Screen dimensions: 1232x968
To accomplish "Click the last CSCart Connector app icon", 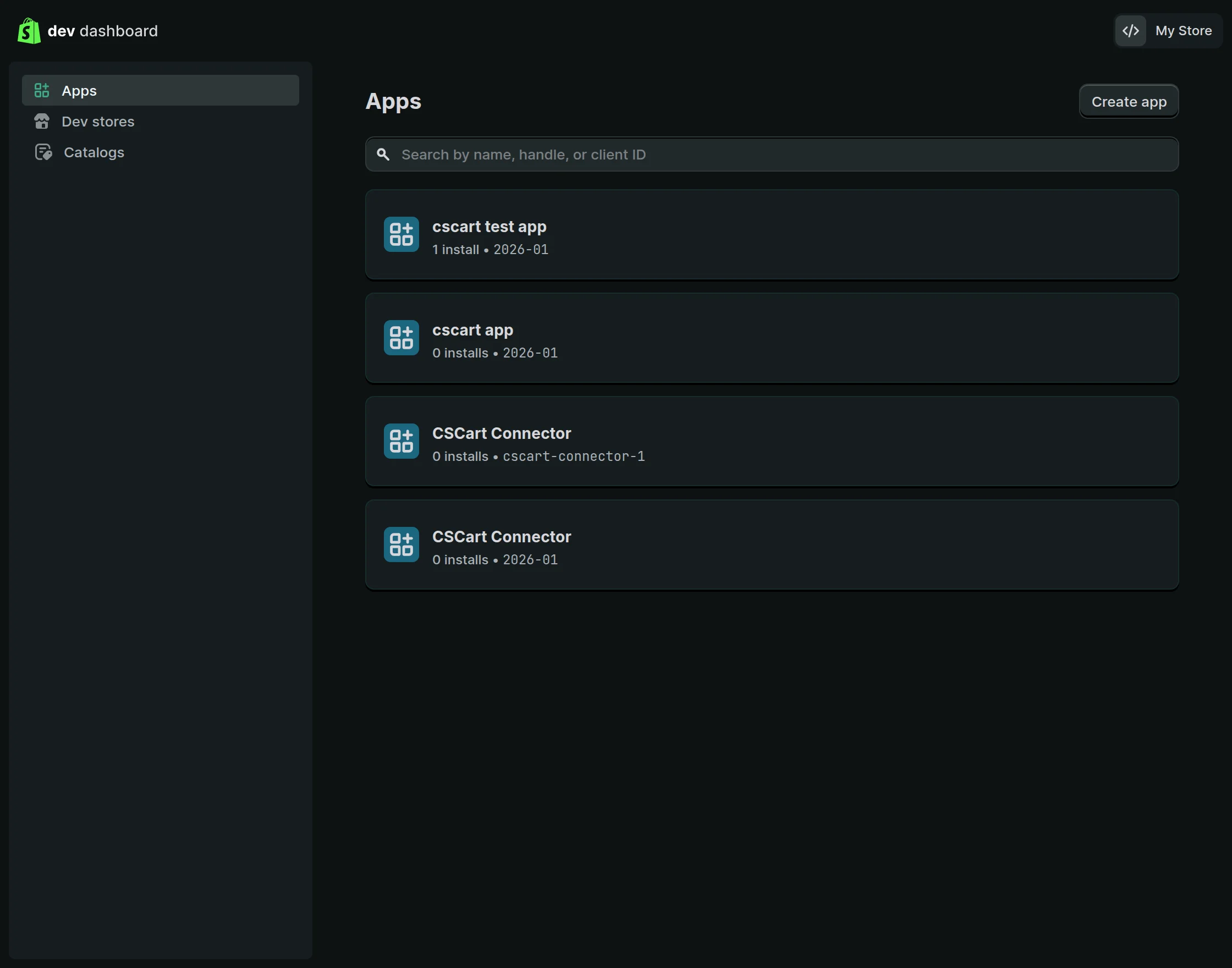I will [x=401, y=544].
